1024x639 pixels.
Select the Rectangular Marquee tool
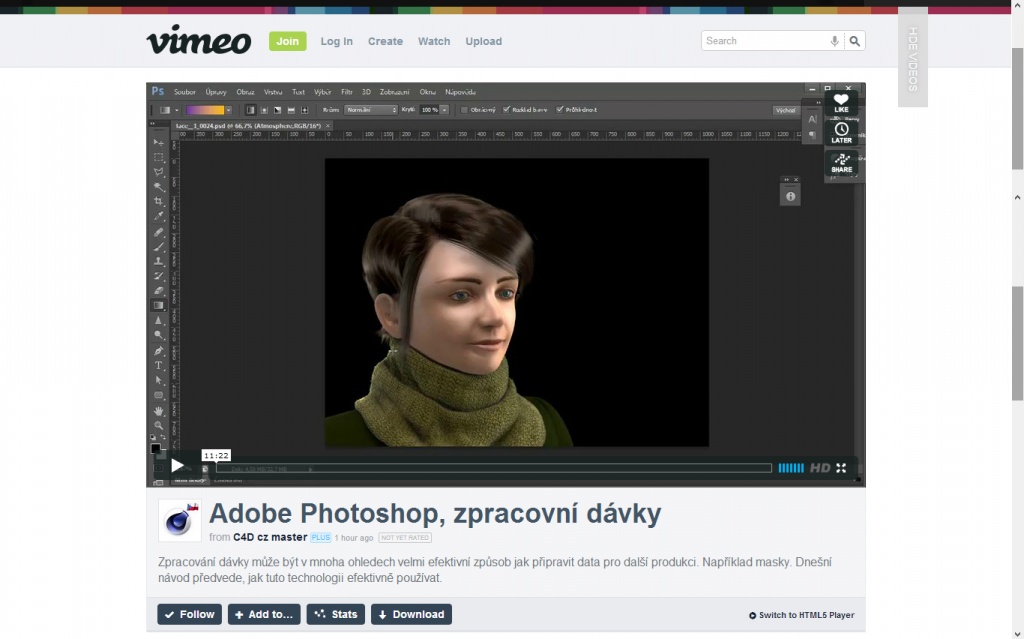[158, 157]
